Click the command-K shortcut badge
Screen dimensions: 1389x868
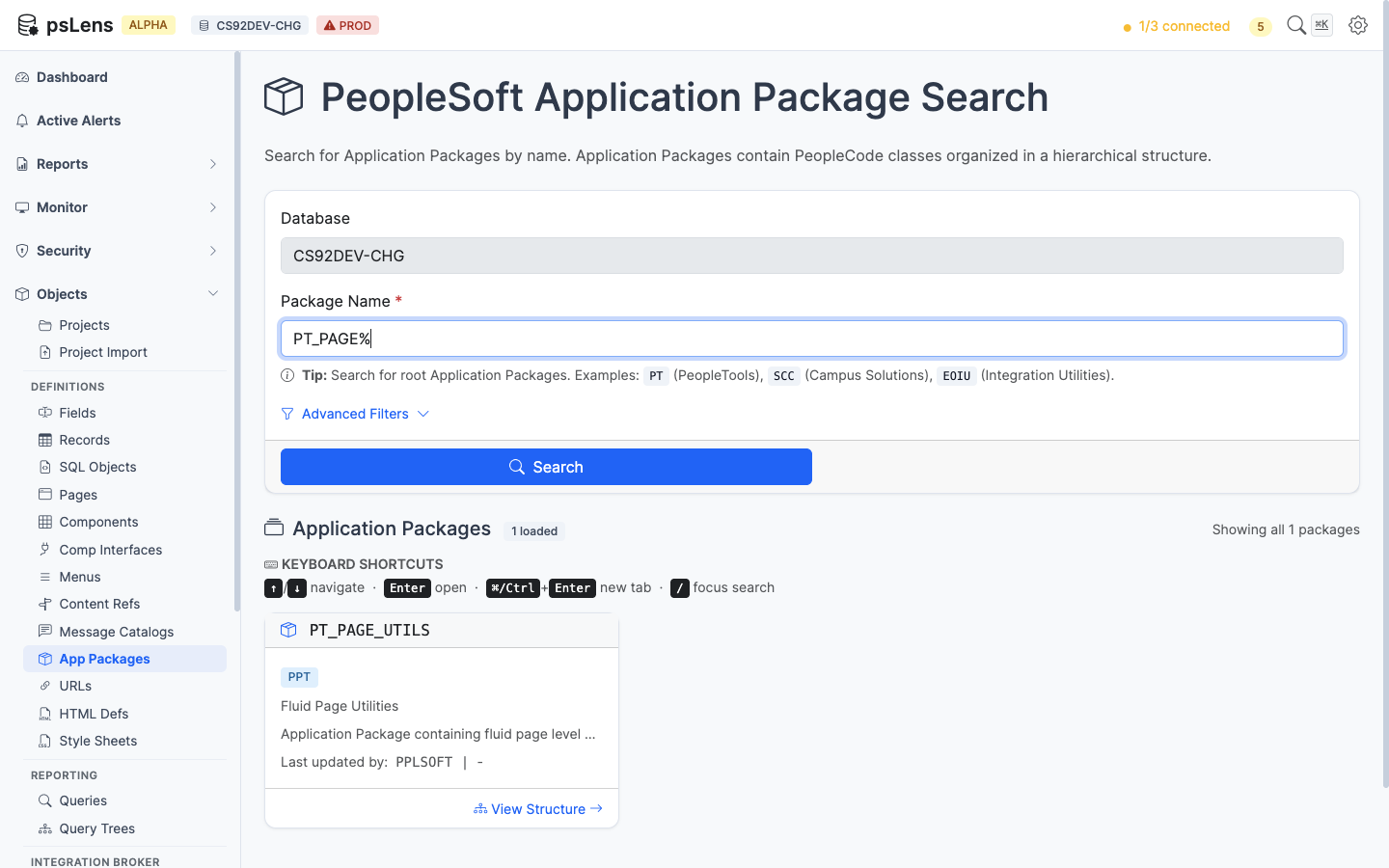pyautogui.click(x=1321, y=25)
